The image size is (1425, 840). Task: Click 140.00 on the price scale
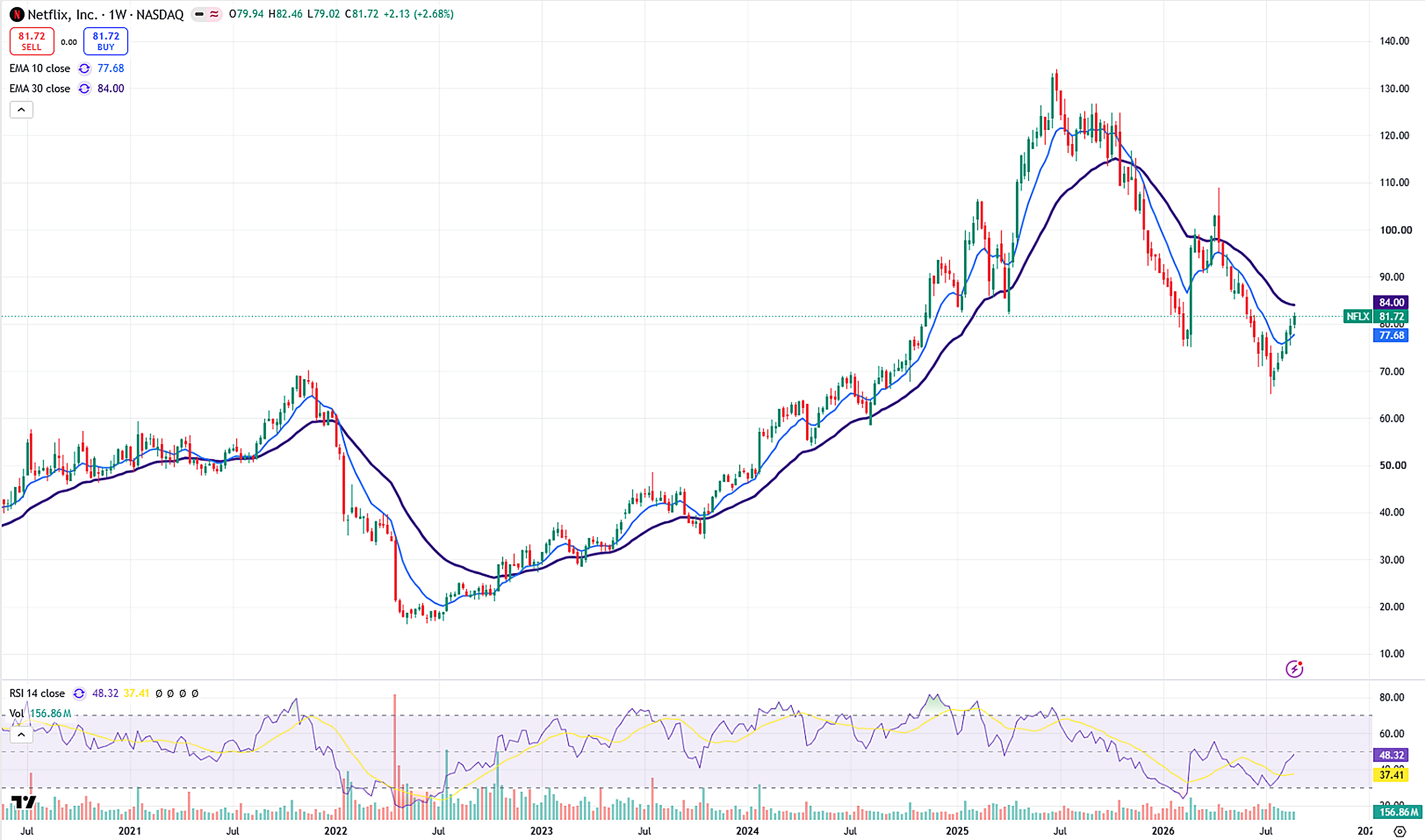tap(1394, 41)
